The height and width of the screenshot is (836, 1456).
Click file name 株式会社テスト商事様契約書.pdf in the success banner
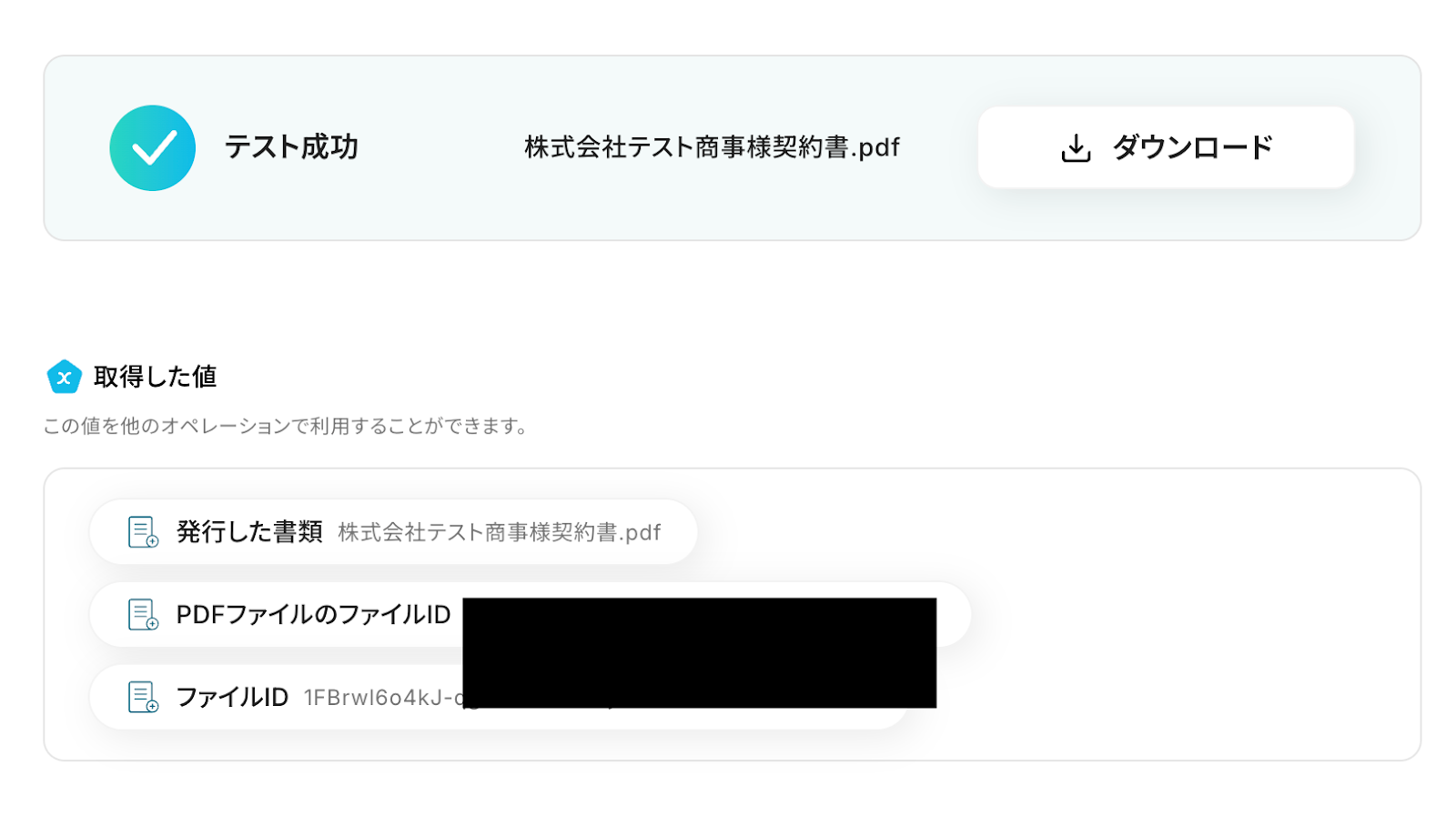712,147
